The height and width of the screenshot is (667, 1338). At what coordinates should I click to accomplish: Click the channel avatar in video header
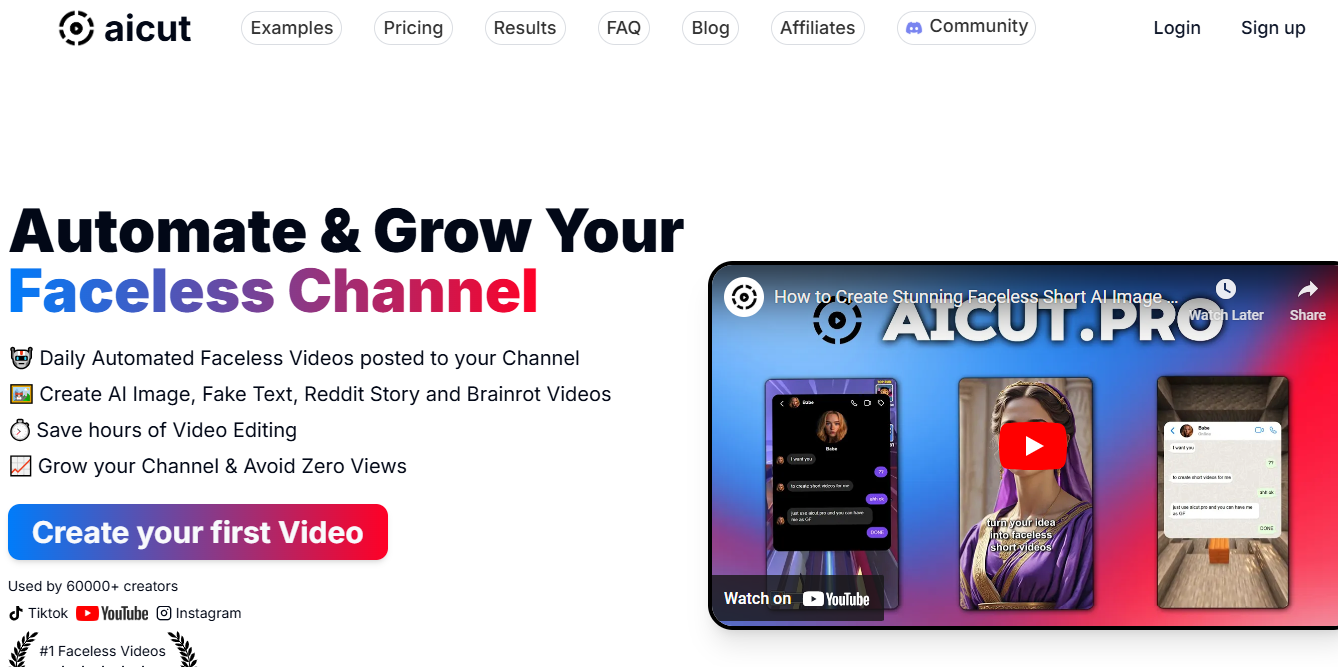pyautogui.click(x=744, y=297)
